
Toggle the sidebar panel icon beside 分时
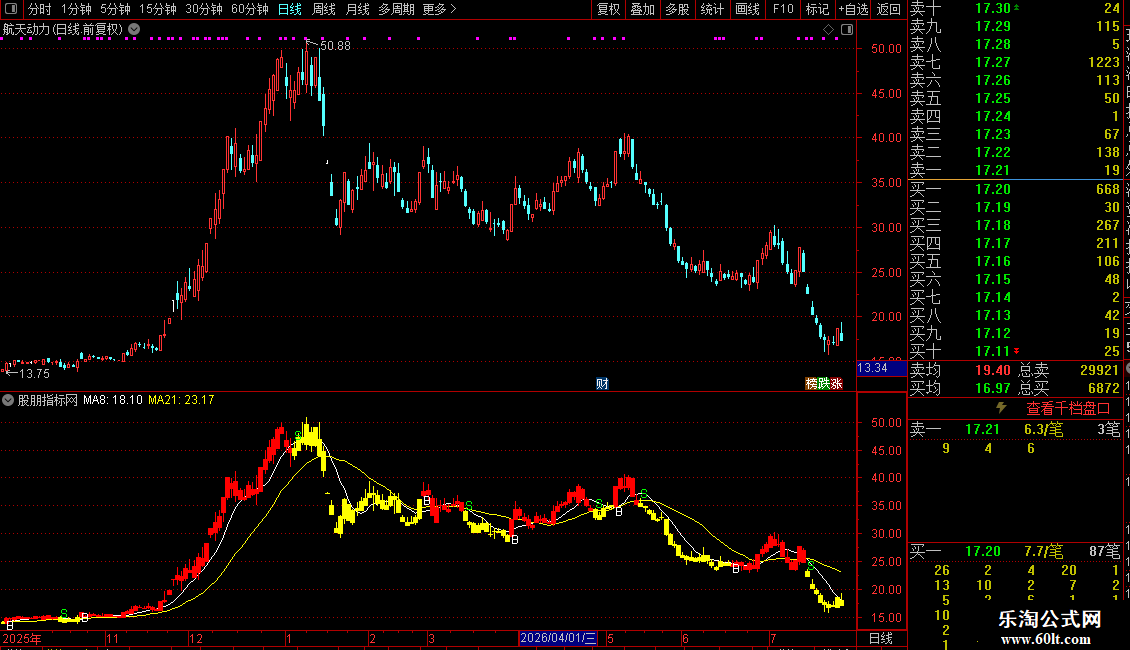pos(11,9)
